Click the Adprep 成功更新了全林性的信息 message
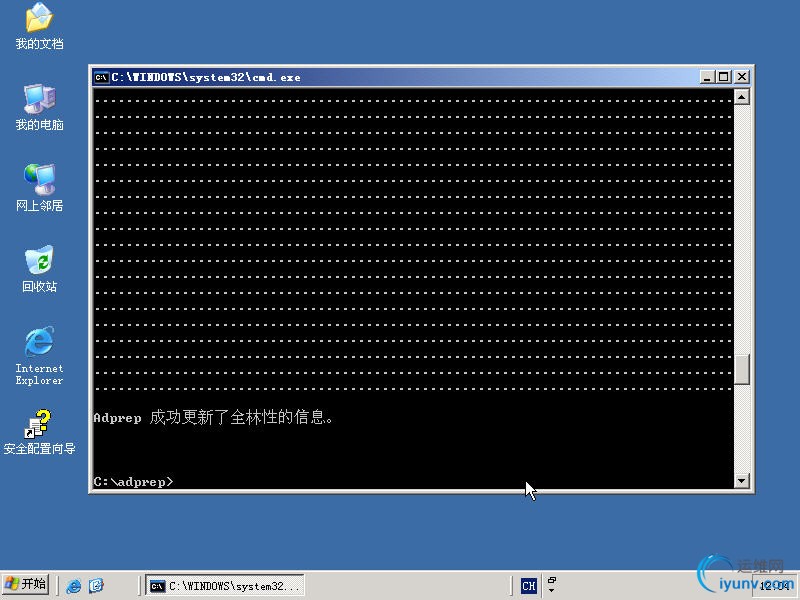800x600 pixels. tap(213, 417)
